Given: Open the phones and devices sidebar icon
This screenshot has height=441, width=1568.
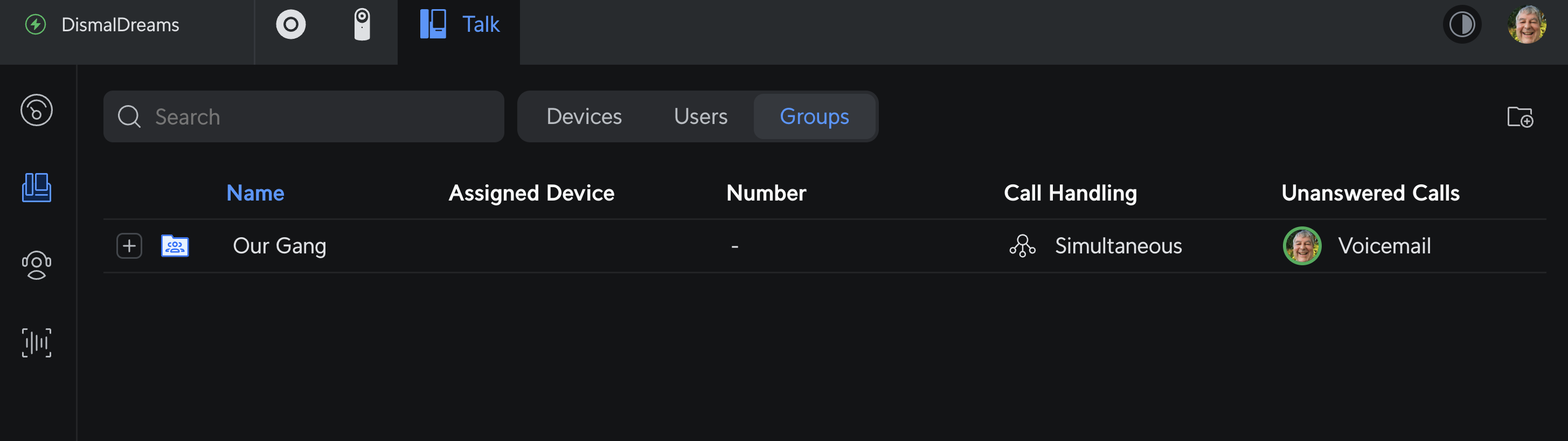Looking at the screenshot, I should [x=37, y=187].
